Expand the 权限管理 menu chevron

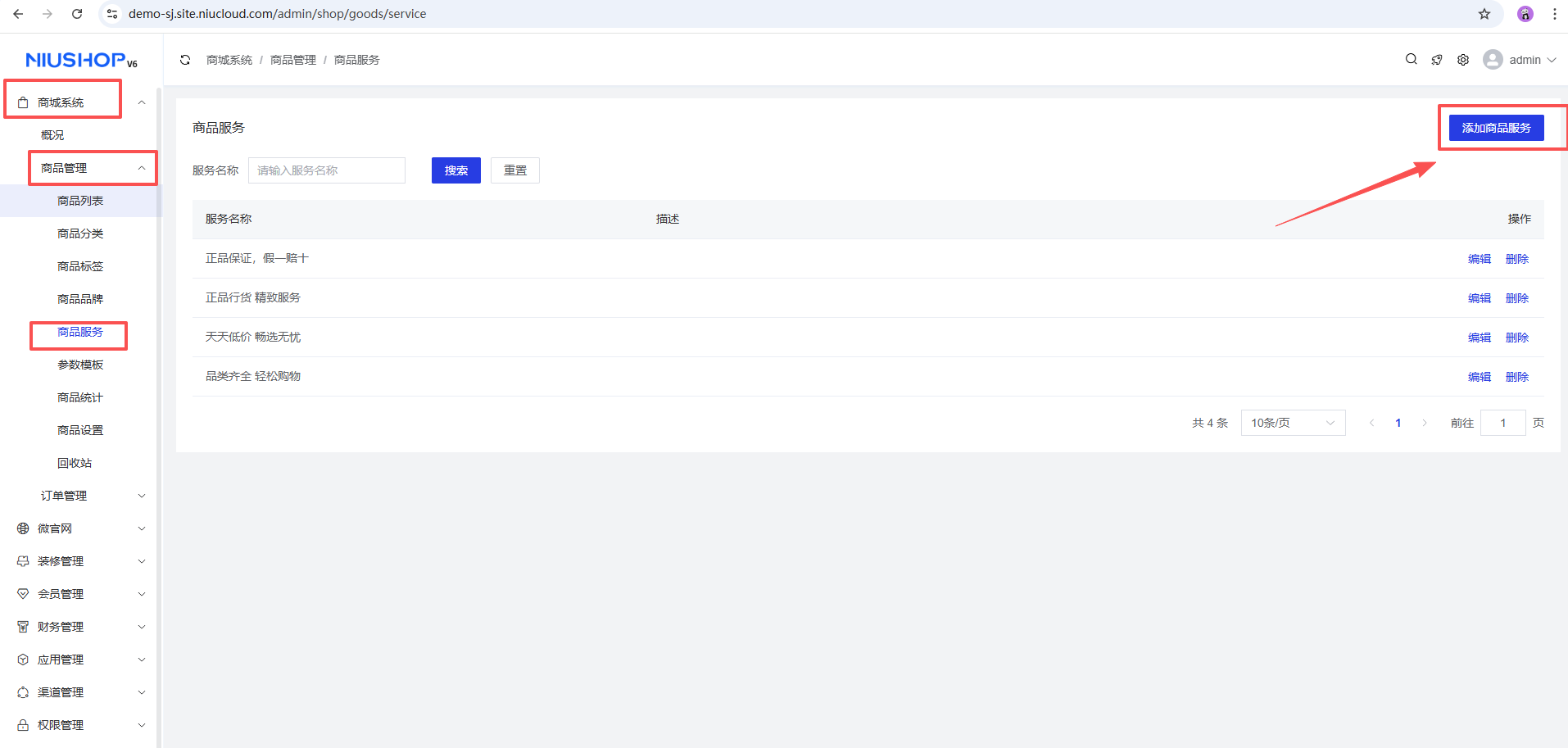click(x=142, y=725)
